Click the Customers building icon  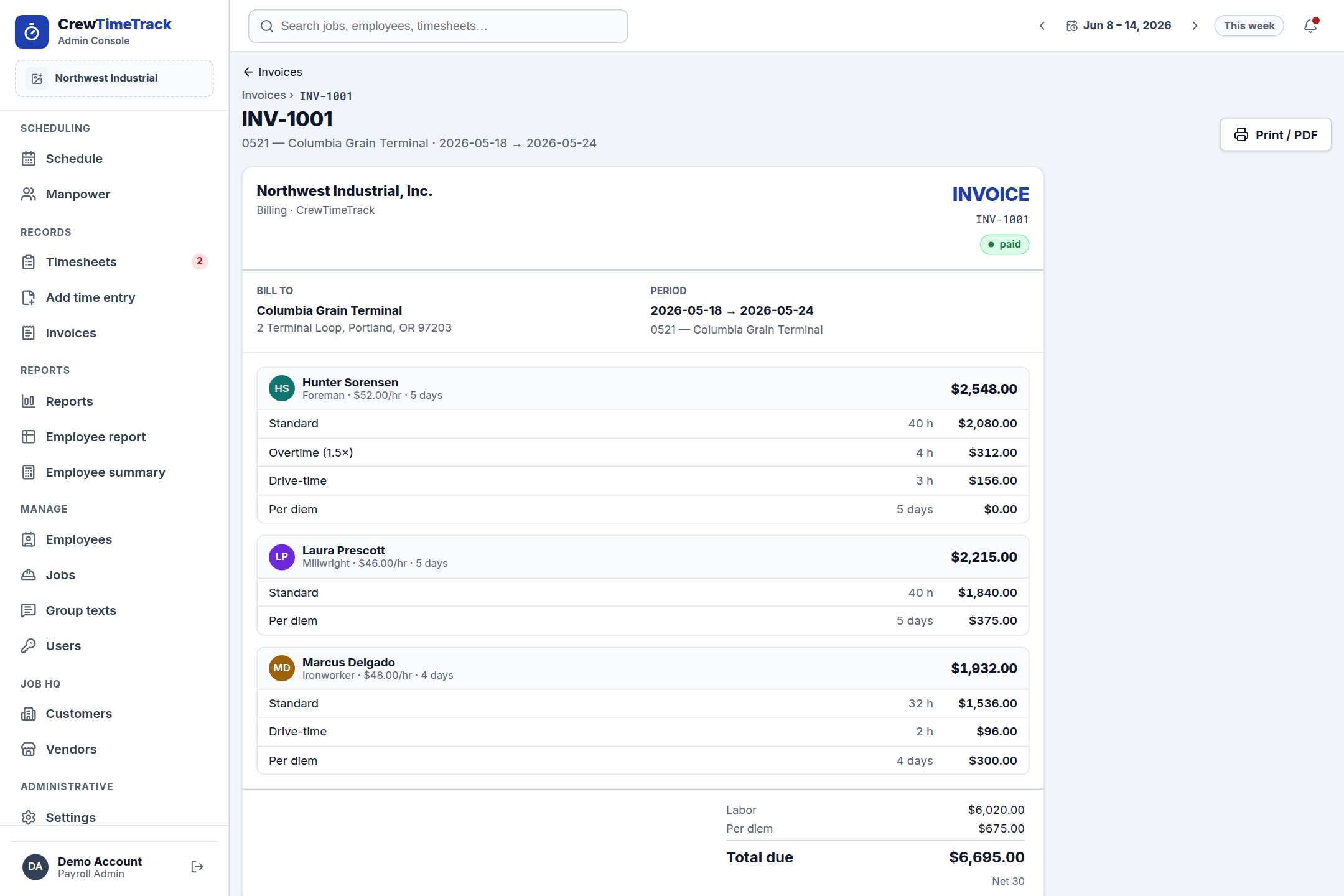29,714
